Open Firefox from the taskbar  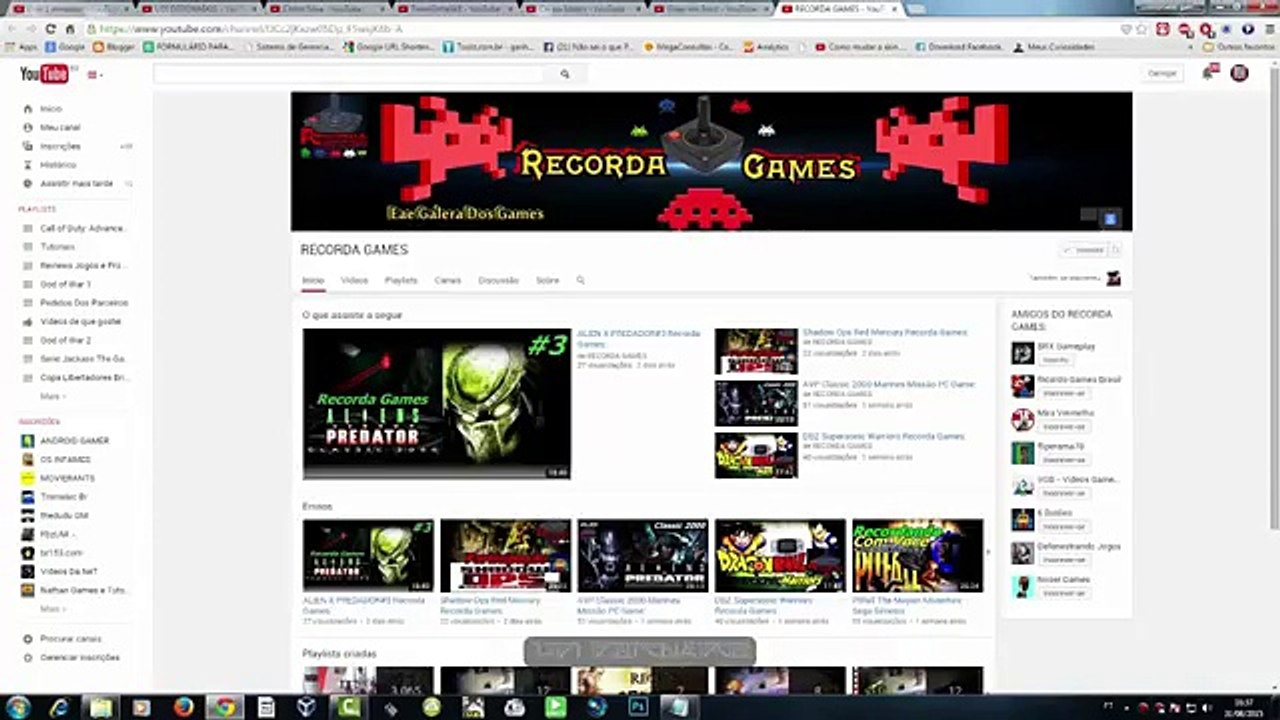[x=183, y=707]
